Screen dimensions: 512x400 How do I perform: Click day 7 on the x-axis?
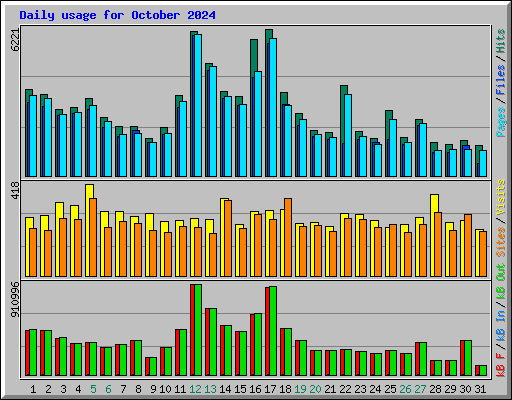point(123,389)
